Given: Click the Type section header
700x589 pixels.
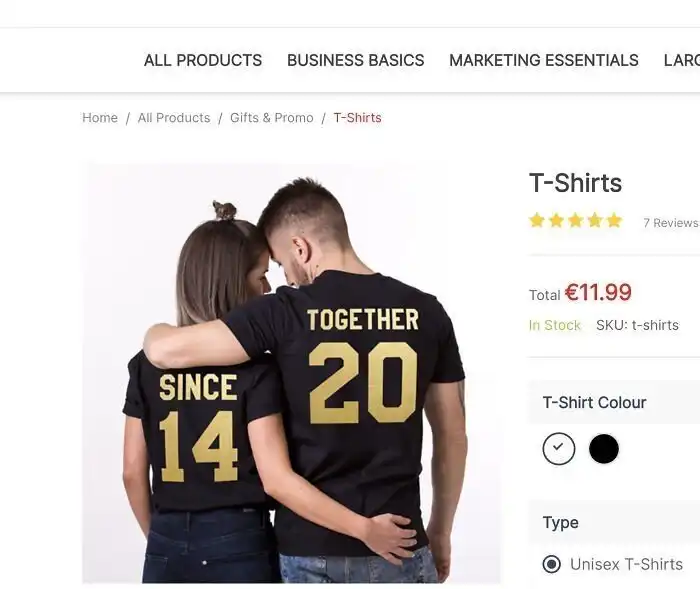Looking at the screenshot, I should pos(561,522).
